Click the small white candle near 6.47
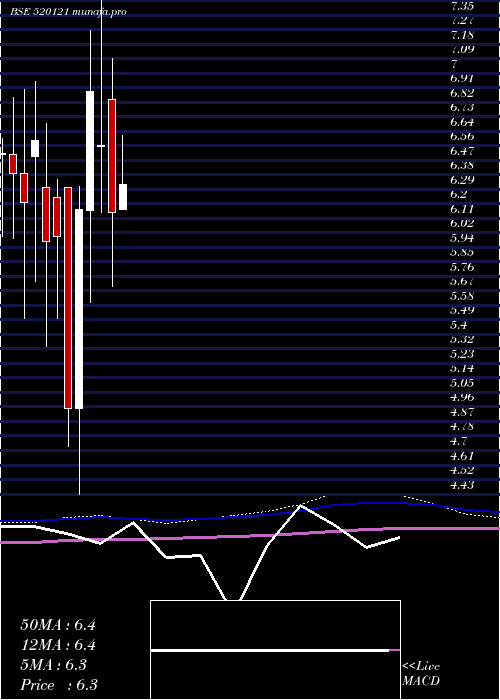Image resolution: width=500 pixels, height=700 pixels. (x=35, y=148)
